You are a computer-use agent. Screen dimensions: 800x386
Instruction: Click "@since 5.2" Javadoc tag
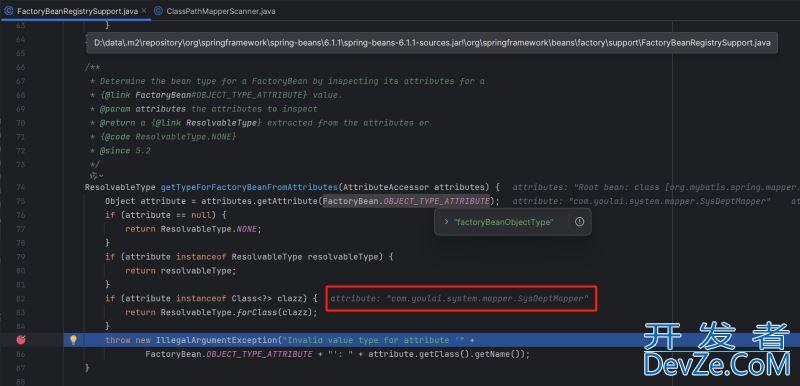(x=125, y=150)
